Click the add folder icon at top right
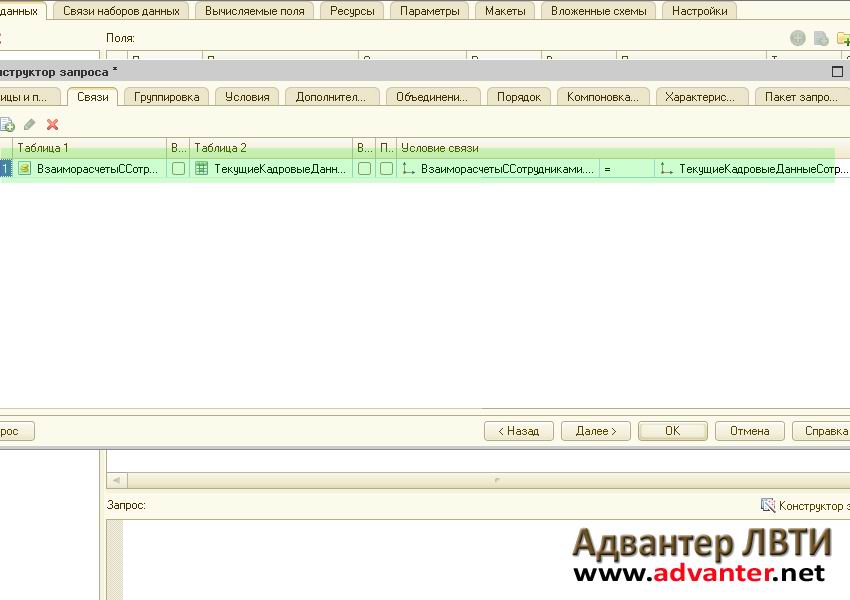This screenshot has width=850, height=600. click(x=842, y=38)
